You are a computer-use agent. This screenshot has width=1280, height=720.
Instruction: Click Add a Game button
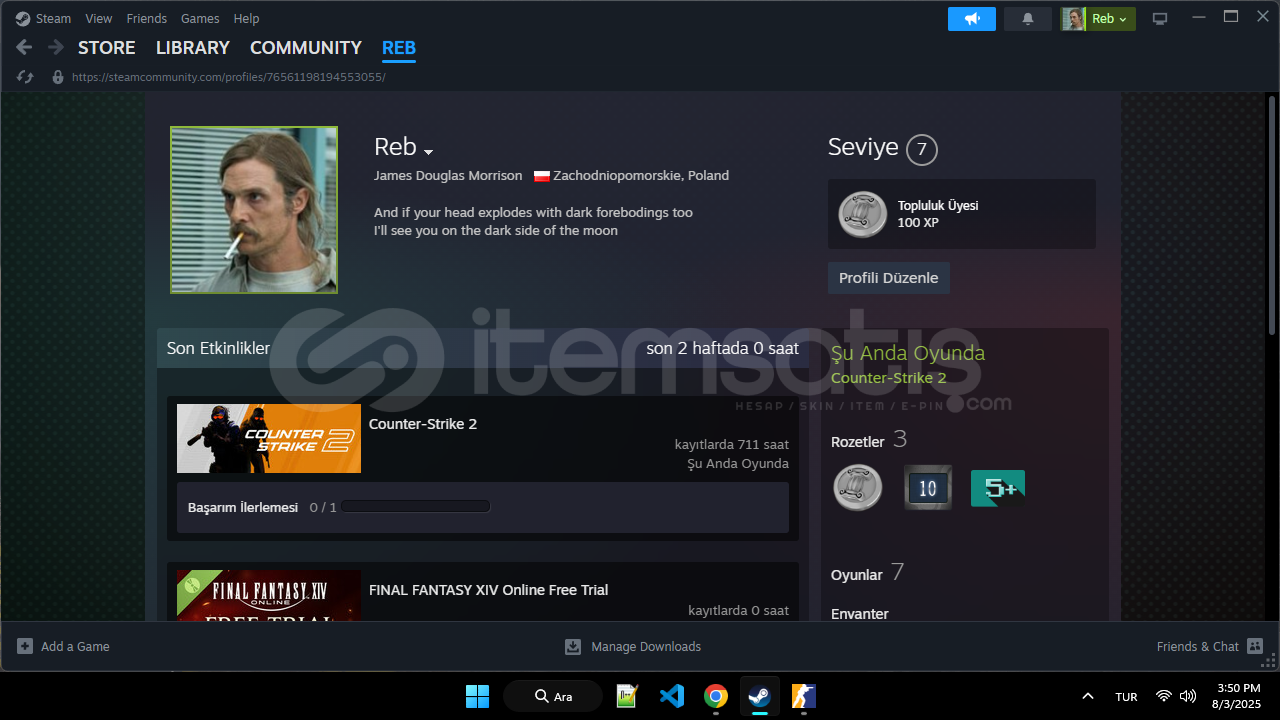[64, 647]
